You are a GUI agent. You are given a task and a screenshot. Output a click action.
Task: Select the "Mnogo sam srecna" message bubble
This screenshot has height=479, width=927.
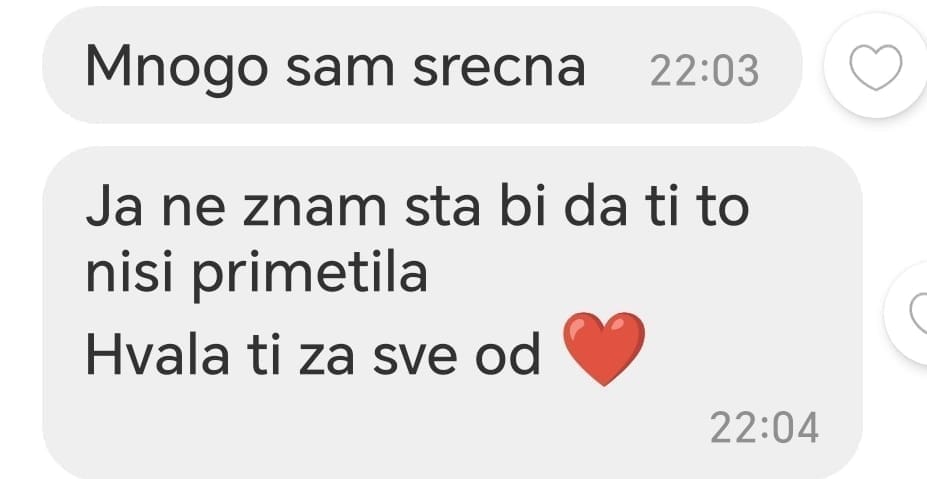(x=422, y=65)
